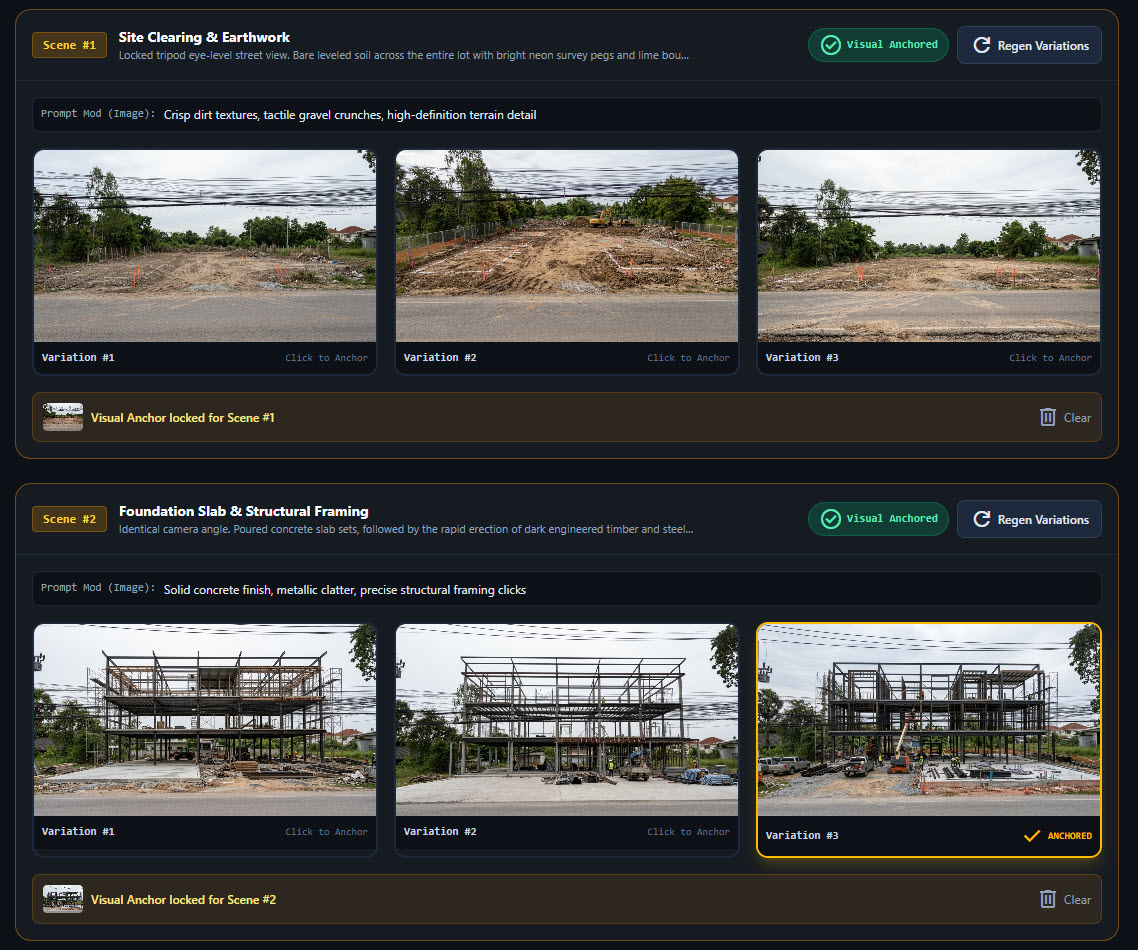Click to Anchor Scene #1 Variation #3
Viewport: 1138px width, 950px height.
coord(1050,358)
